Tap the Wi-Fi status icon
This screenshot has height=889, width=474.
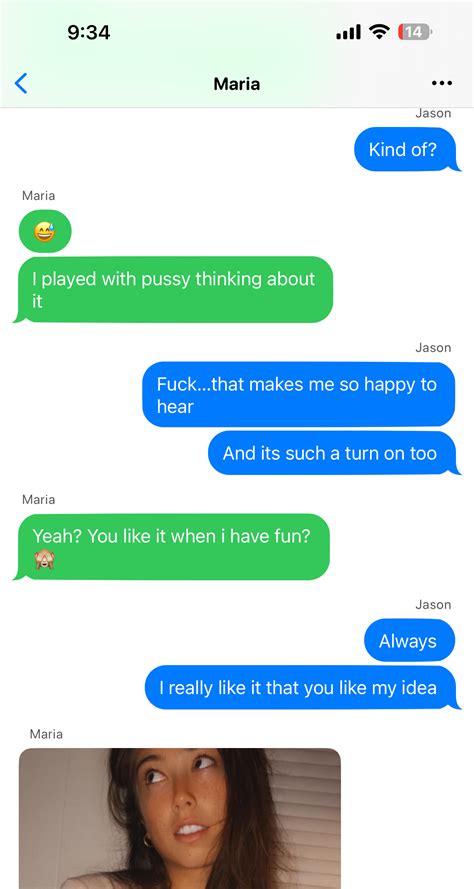[x=379, y=32]
